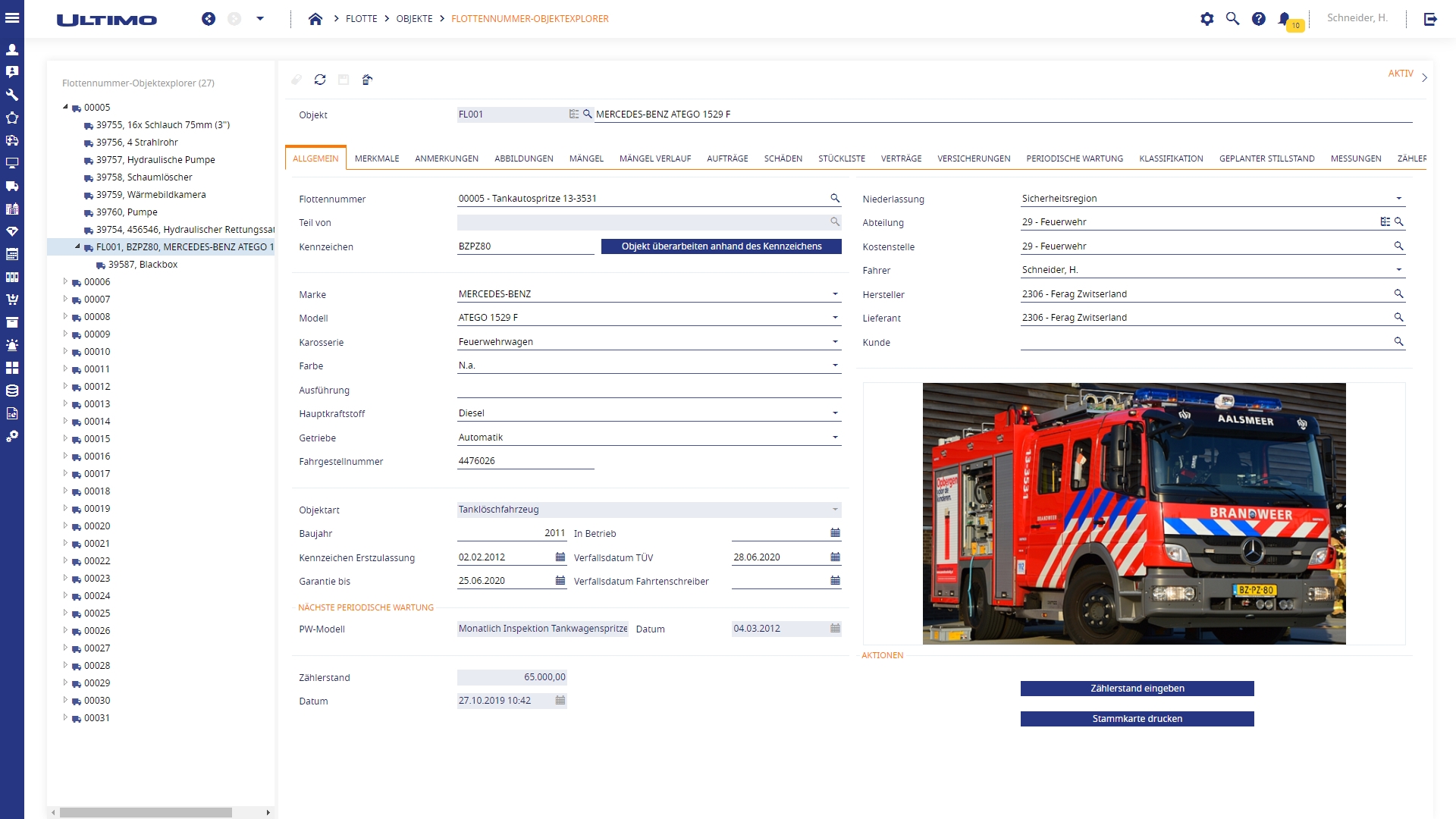This screenshot has width=1456, height=819.
Task: Open the shopping cart icon in sidebar
Action: coord(12,300)
